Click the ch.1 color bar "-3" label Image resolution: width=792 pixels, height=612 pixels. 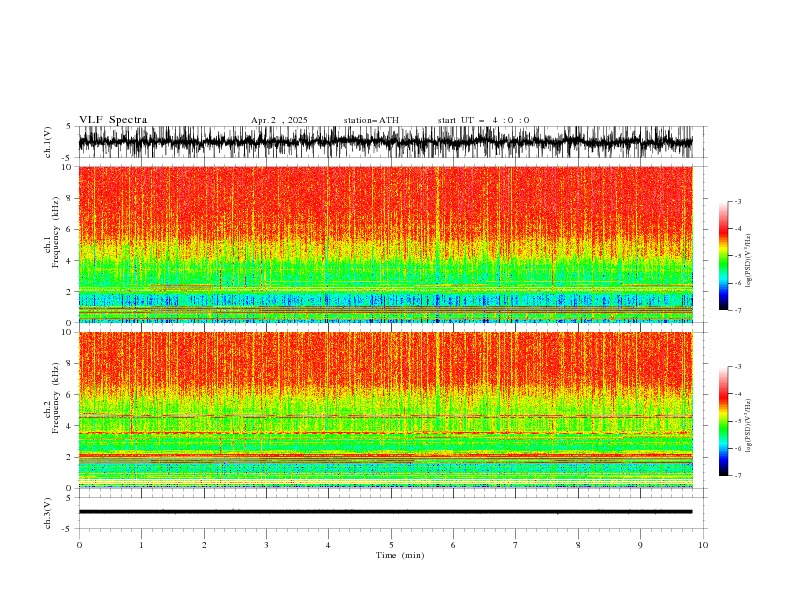pyautogui.click(x=737, y=201)
